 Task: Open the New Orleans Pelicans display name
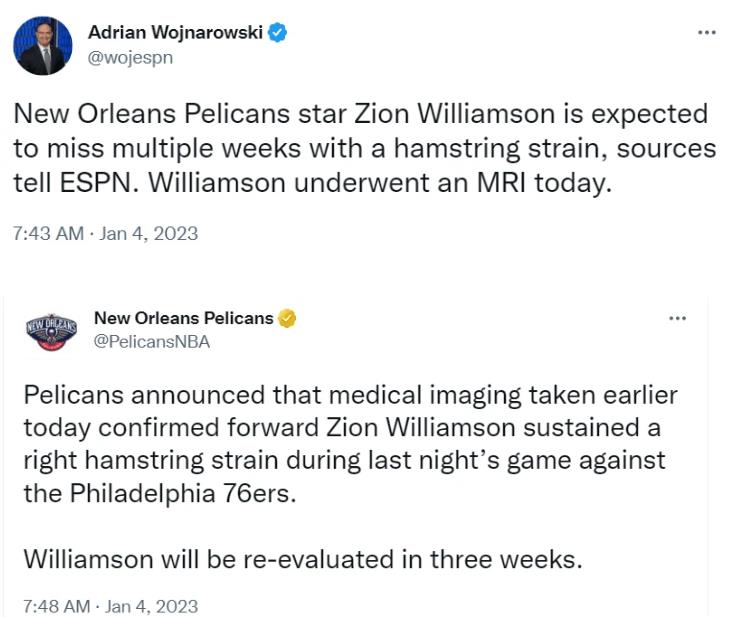pos(183,318)
